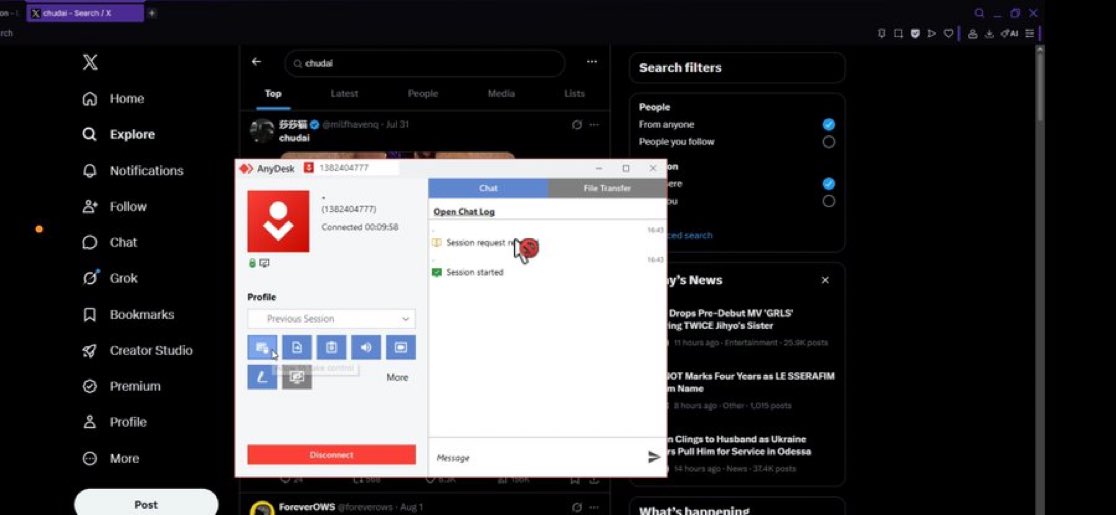Open the browser easy setup menu icon
The height and width of the screenshot is (515, 1116).
click(1029, 33)
